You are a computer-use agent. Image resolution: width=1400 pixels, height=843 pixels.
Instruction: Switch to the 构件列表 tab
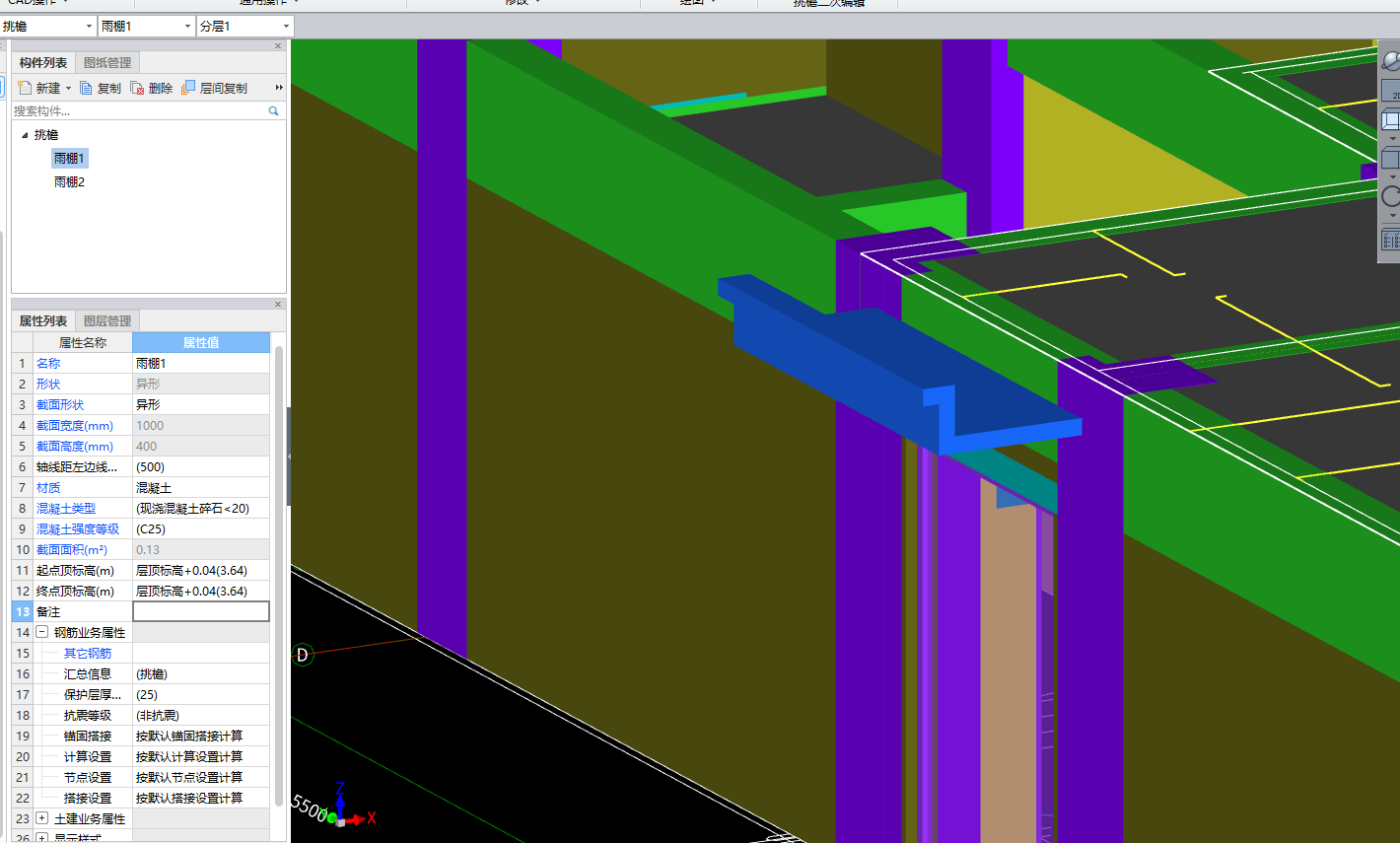tap(43, 63)
